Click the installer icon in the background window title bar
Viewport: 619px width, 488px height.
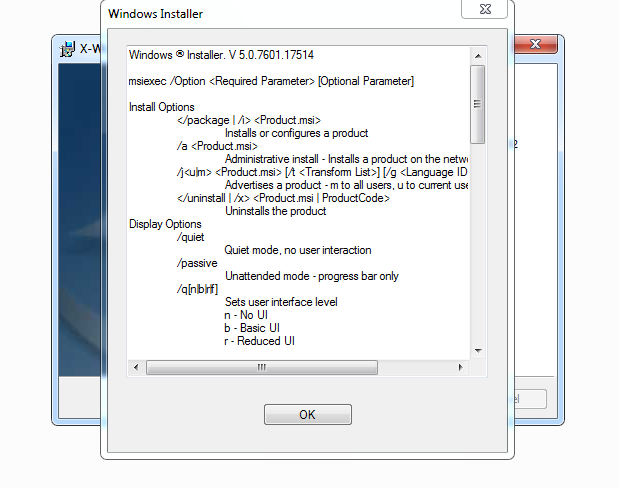(67, 49)
